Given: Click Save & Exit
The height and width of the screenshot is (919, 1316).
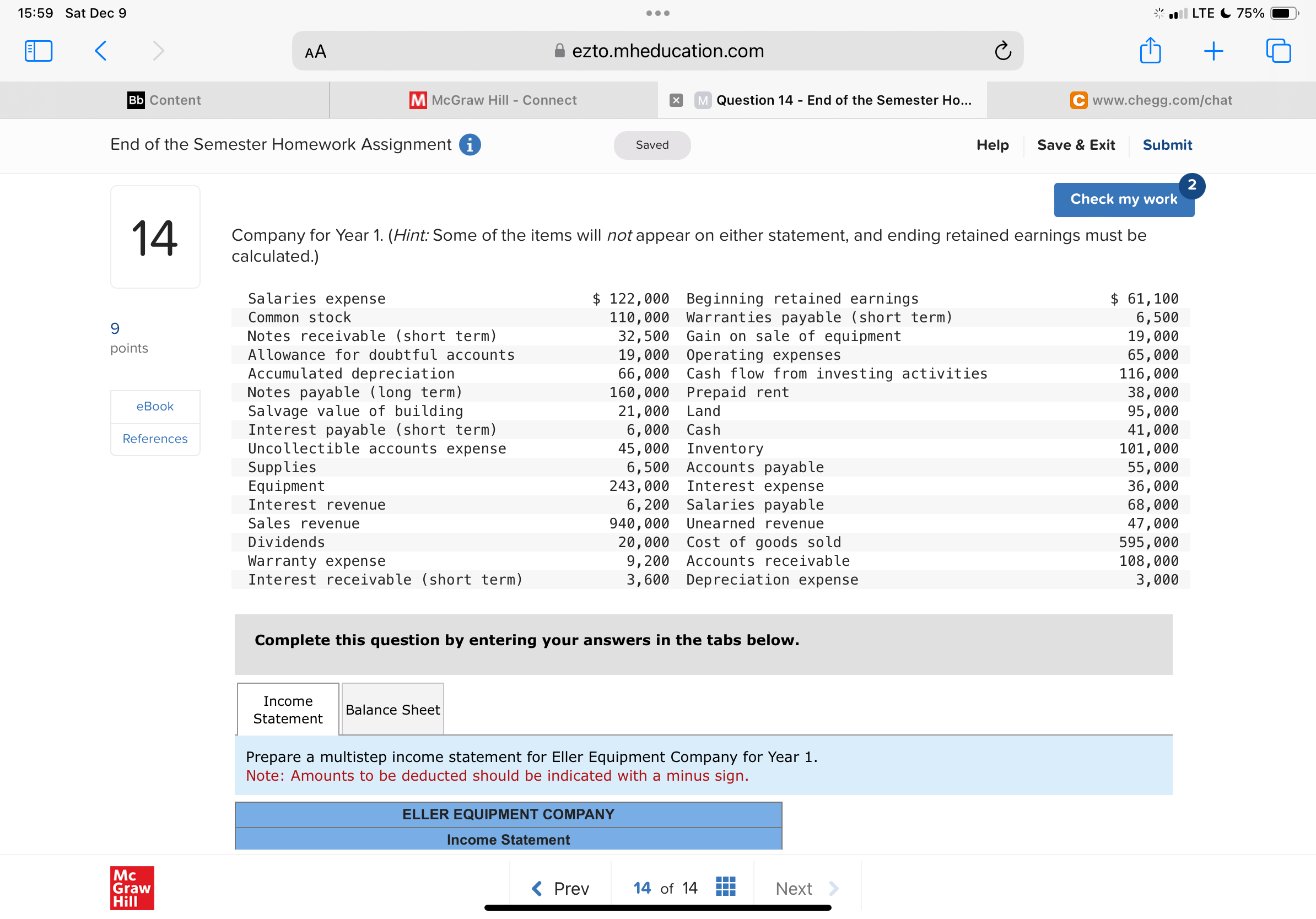Looking at the screenshot, I should 1075,145.
